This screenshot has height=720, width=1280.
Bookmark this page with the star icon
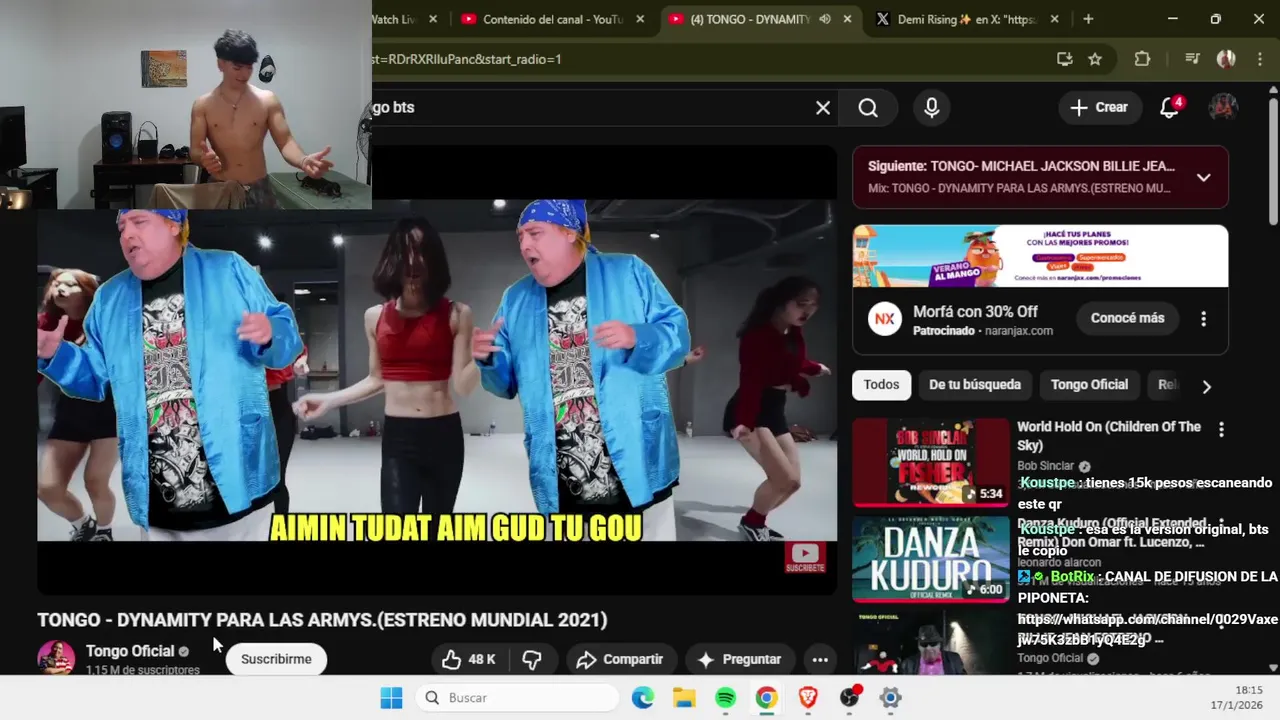tap(1095, 59)
